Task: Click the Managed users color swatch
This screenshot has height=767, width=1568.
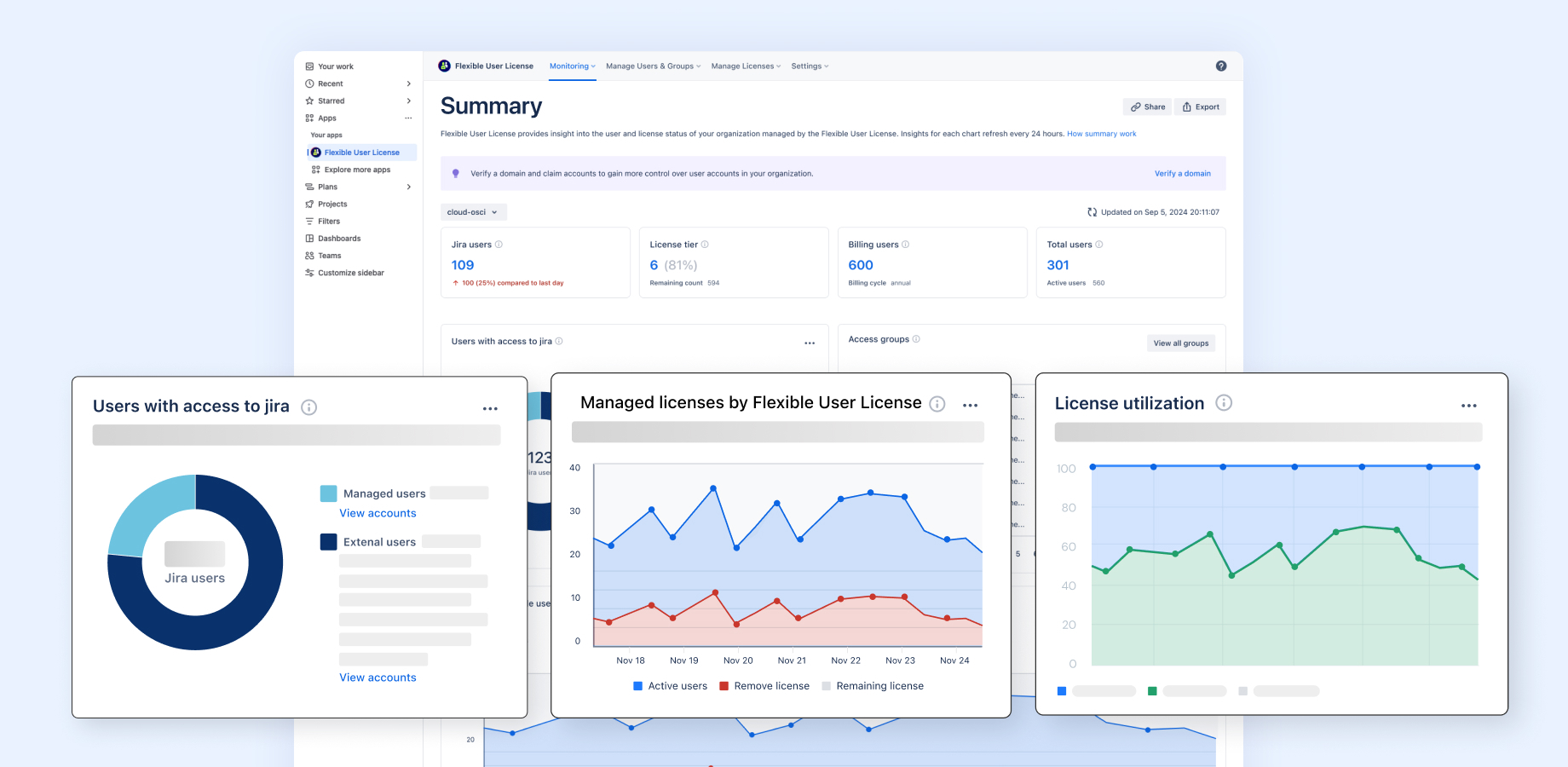Action: click(x=328, y=493)
